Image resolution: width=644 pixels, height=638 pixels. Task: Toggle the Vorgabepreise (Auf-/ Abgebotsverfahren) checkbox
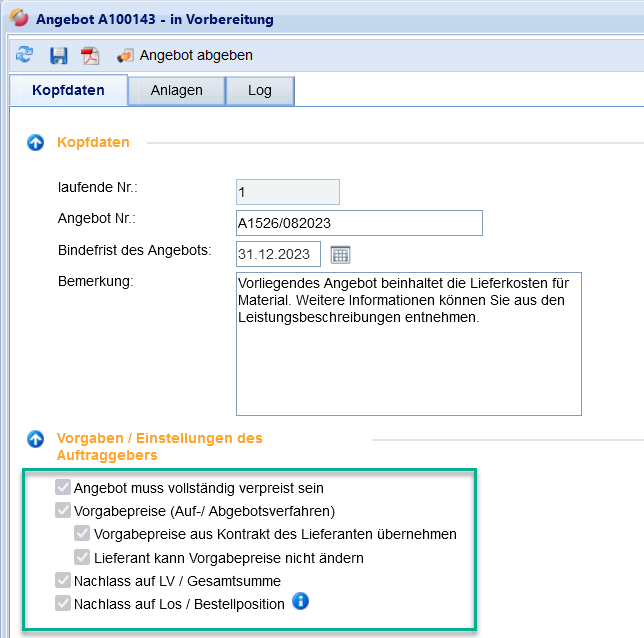tap(63, 511)
